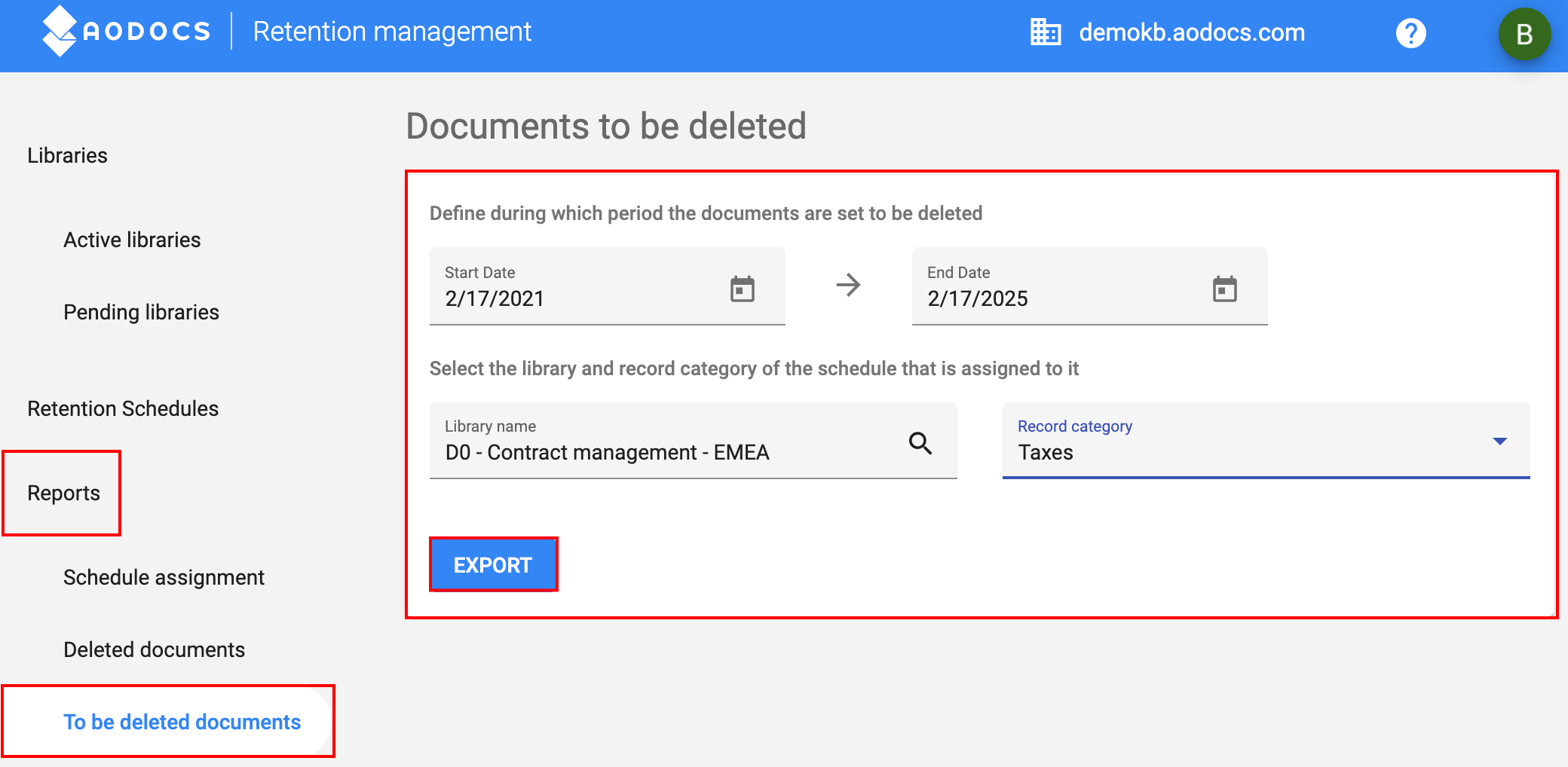Select To be deleted documents
Screen dimensions: 1568x767
click(x=182, y=722)
